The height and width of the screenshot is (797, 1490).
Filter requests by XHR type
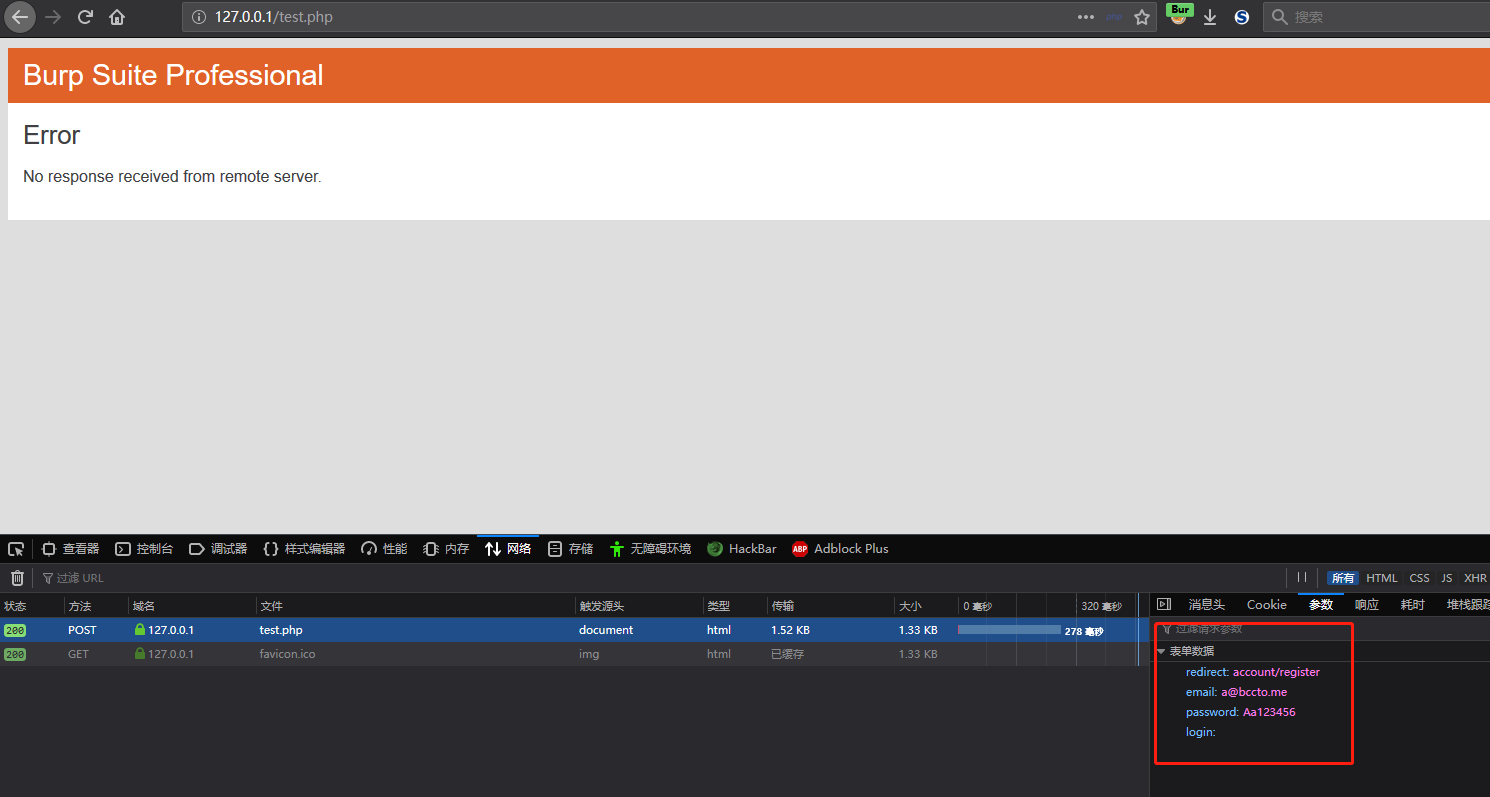click(x=1475, y=578)
